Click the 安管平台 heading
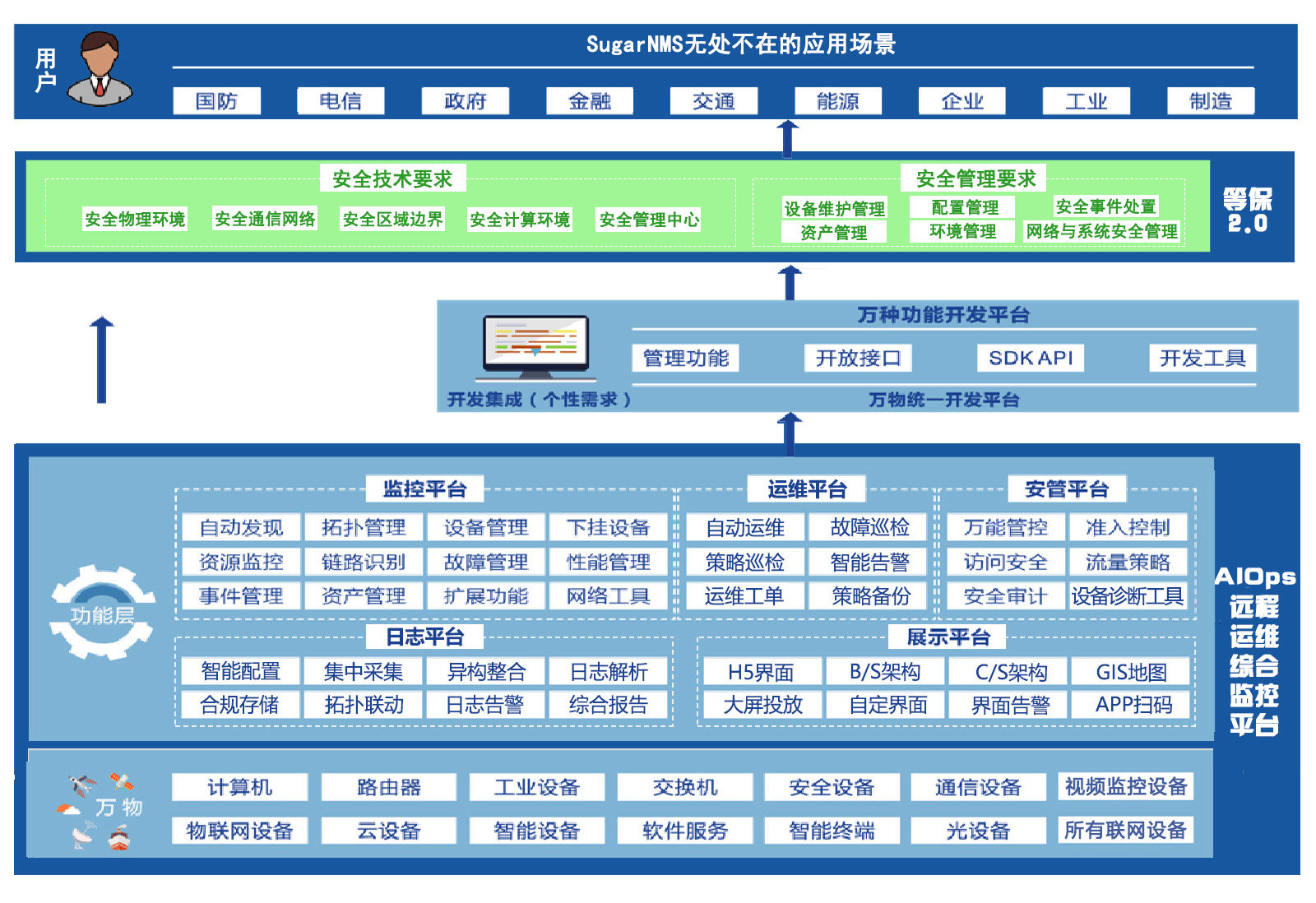This screenshot has height=903, width=1316. click(1067, 489)
